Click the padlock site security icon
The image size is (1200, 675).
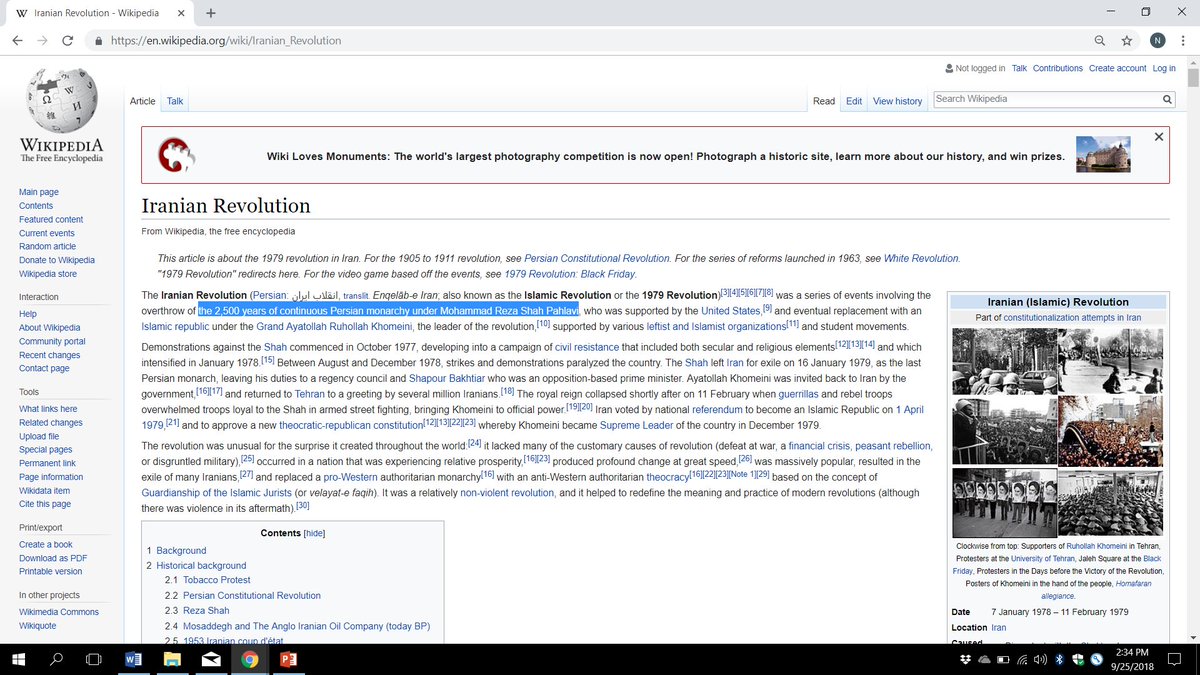[x=98, y=41]
